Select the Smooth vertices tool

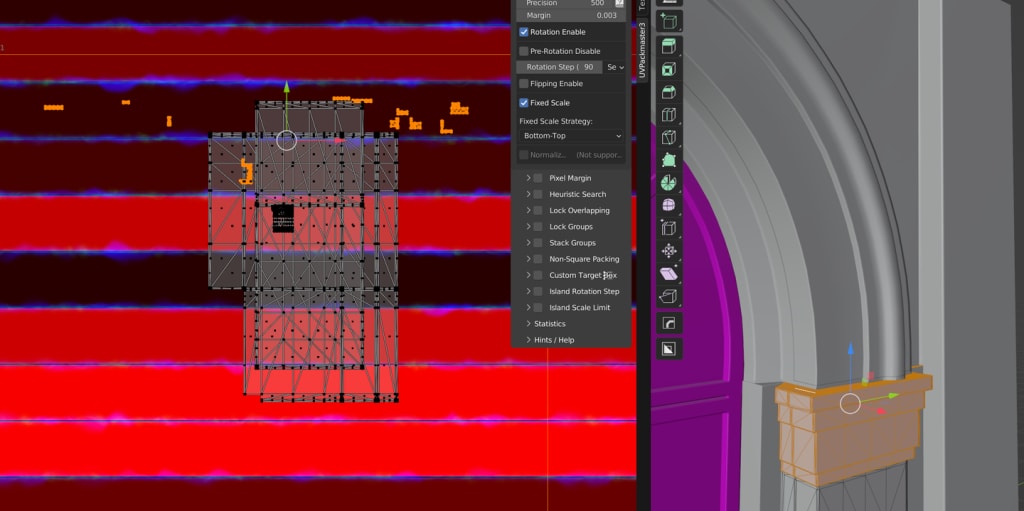coord(669,205)
